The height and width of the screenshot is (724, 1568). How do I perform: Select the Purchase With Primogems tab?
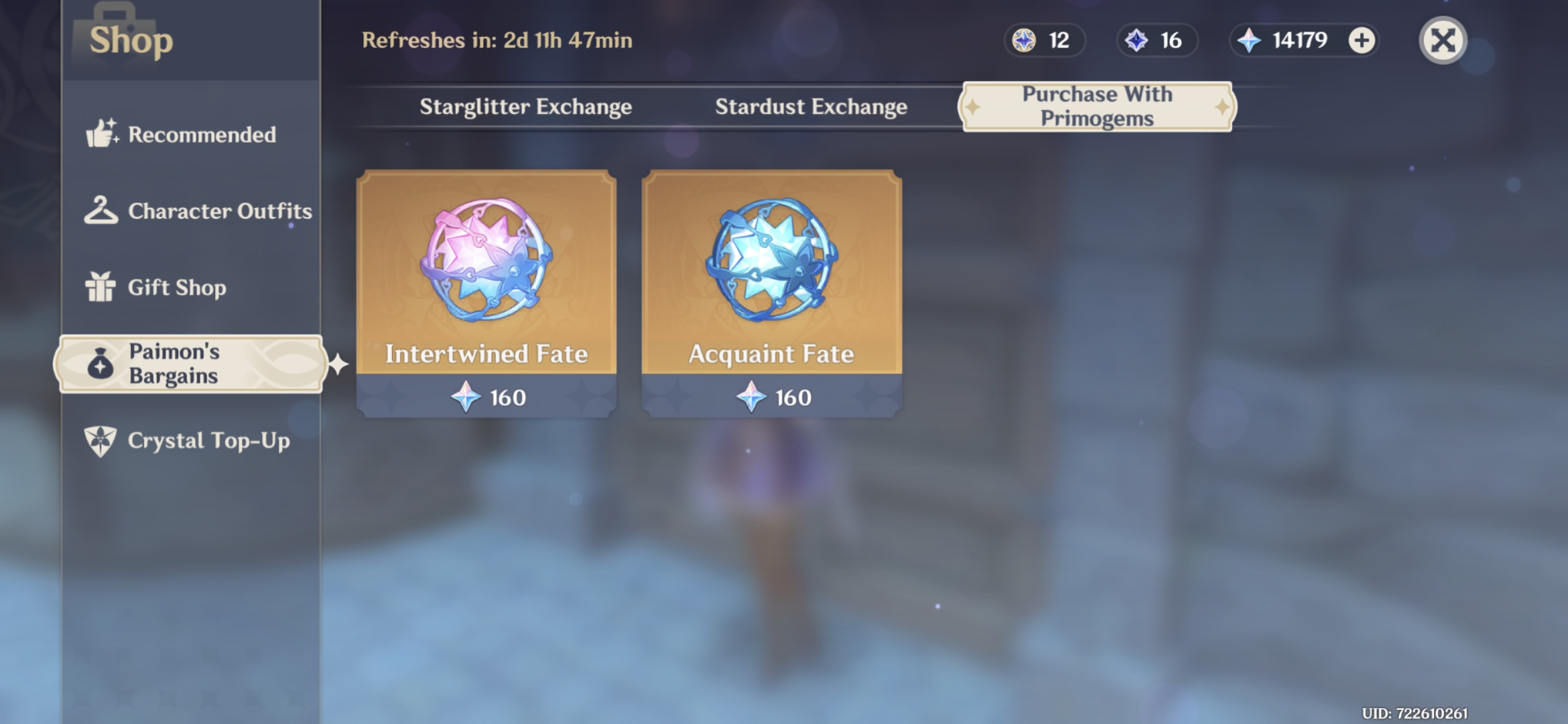point(1097,107)
